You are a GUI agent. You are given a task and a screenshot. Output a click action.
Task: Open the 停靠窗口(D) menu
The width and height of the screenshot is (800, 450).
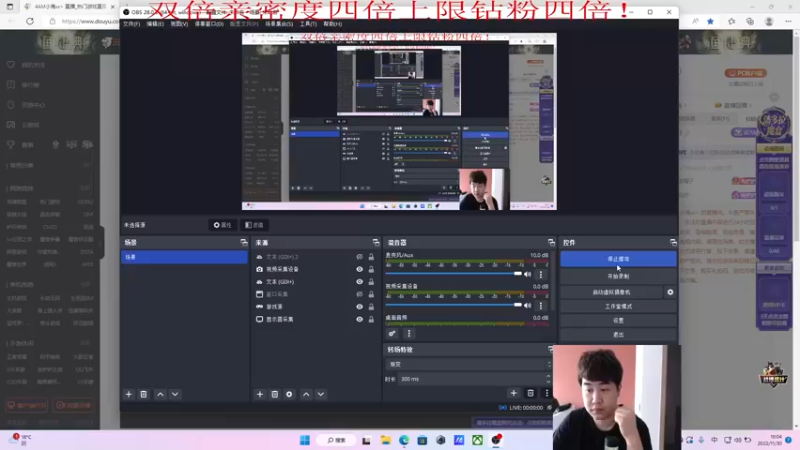(x=209, y=24)
